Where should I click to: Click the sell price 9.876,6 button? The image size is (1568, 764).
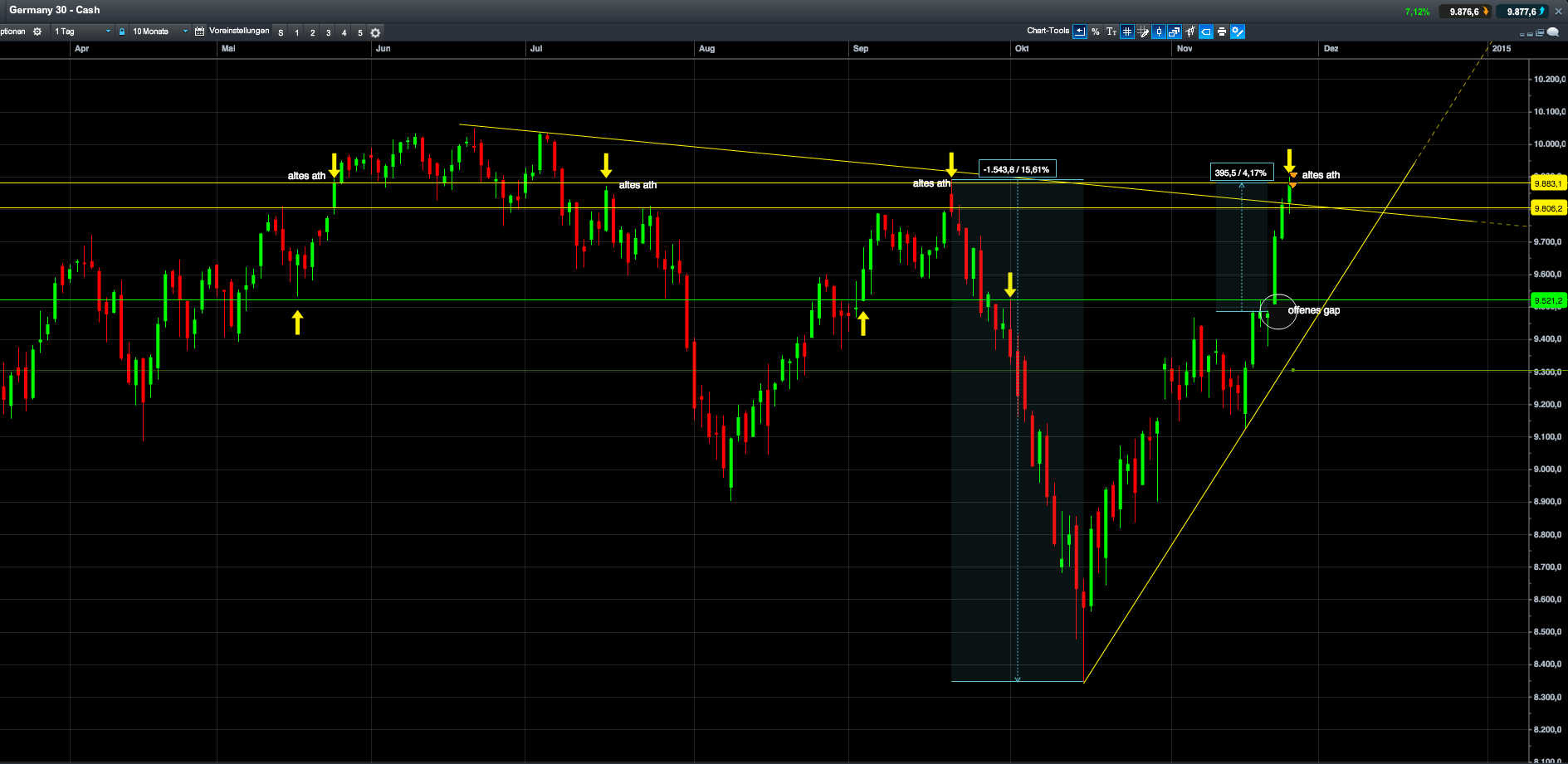point(1464,11)
